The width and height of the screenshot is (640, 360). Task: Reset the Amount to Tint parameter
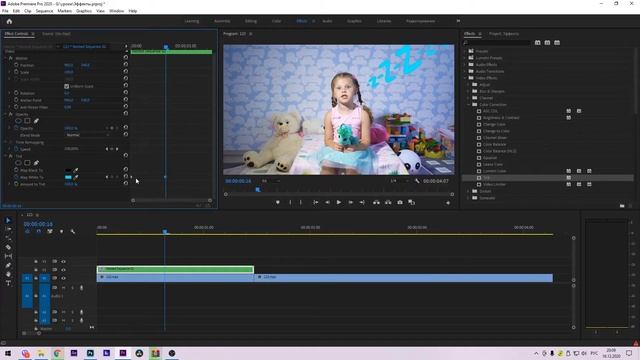125,184
